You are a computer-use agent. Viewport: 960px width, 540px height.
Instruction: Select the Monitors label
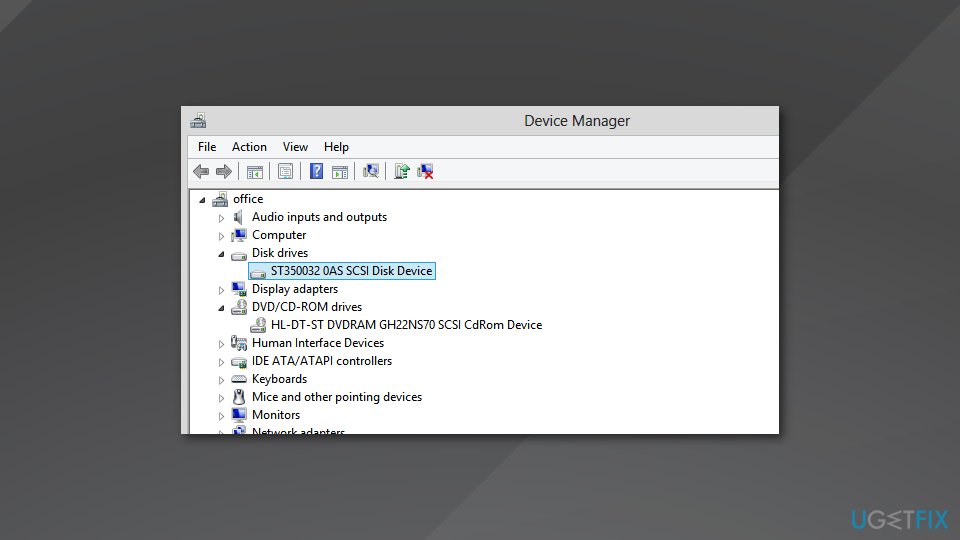(276, 415)
